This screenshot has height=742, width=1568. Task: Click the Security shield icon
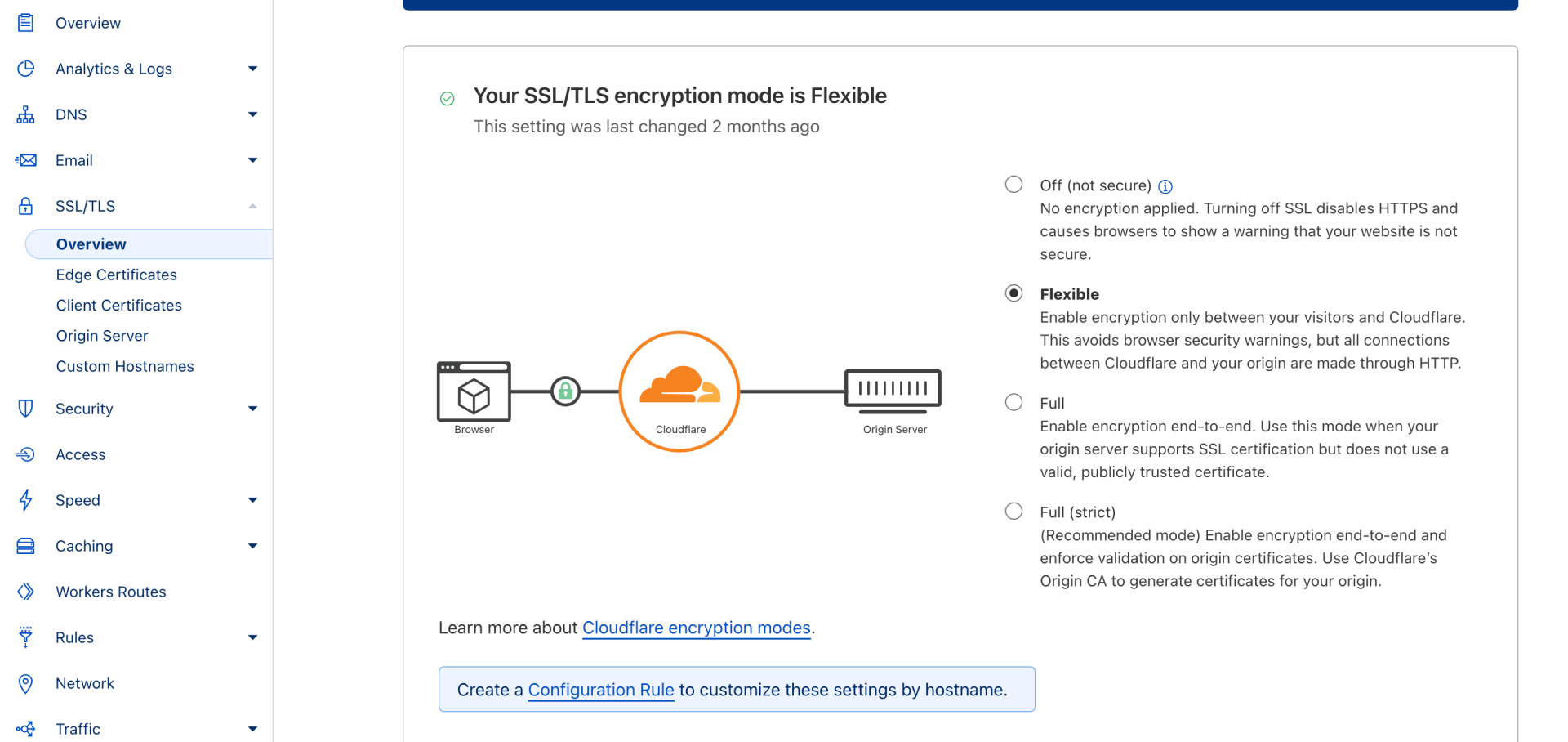[25, 409]
